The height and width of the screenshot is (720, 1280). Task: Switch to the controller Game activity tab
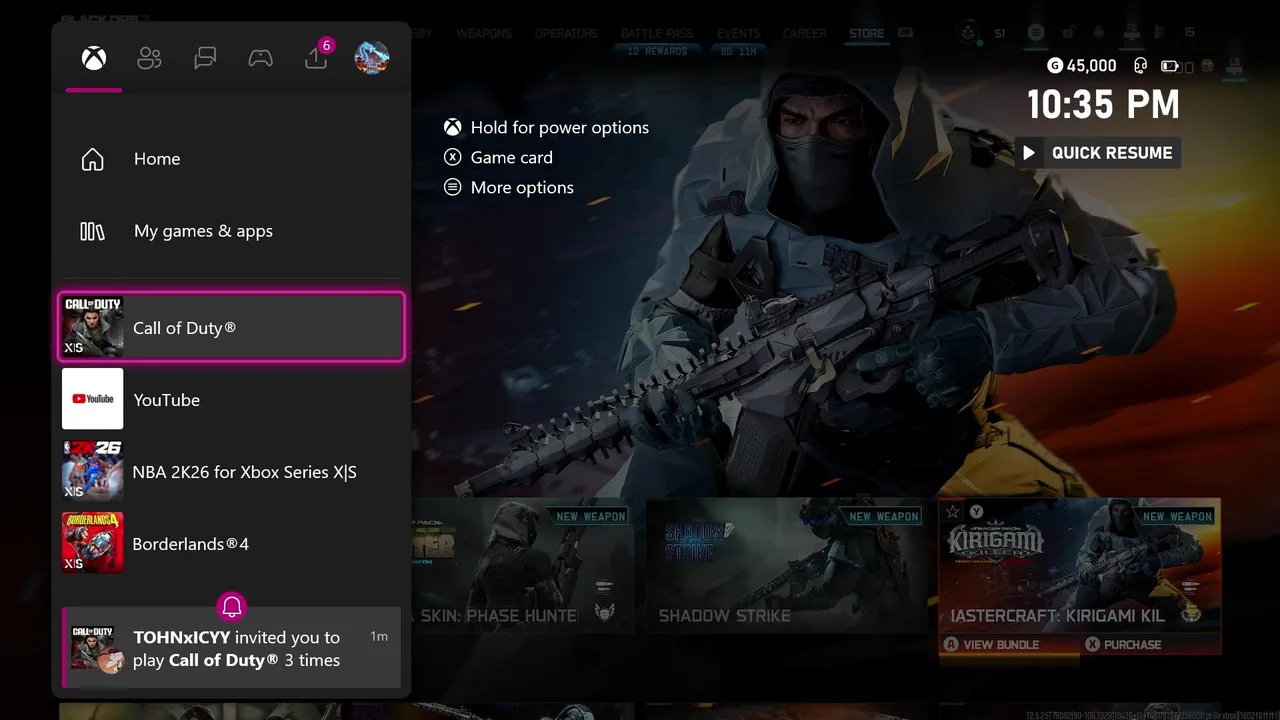coord(260,58)
